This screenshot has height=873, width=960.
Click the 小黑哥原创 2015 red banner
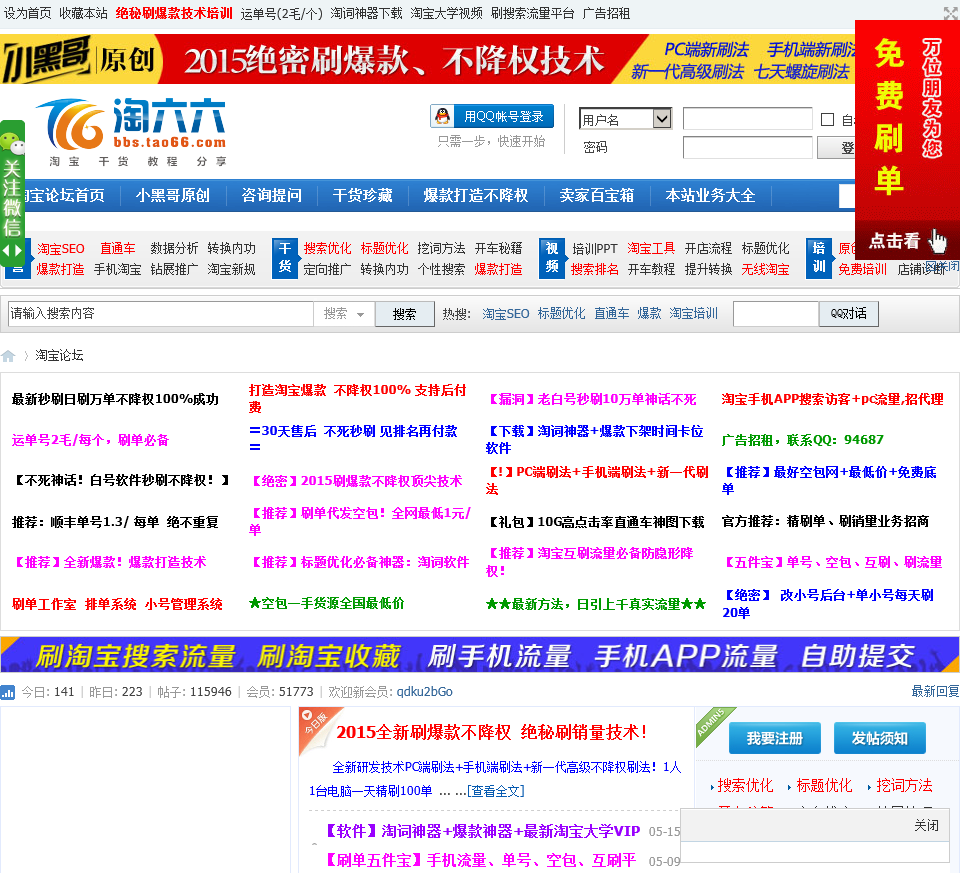tap(427, 59)
